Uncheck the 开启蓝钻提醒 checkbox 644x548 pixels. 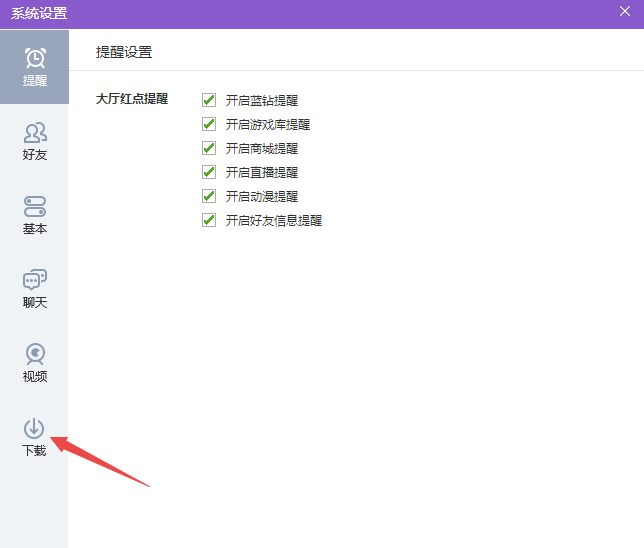click(209, 100)
